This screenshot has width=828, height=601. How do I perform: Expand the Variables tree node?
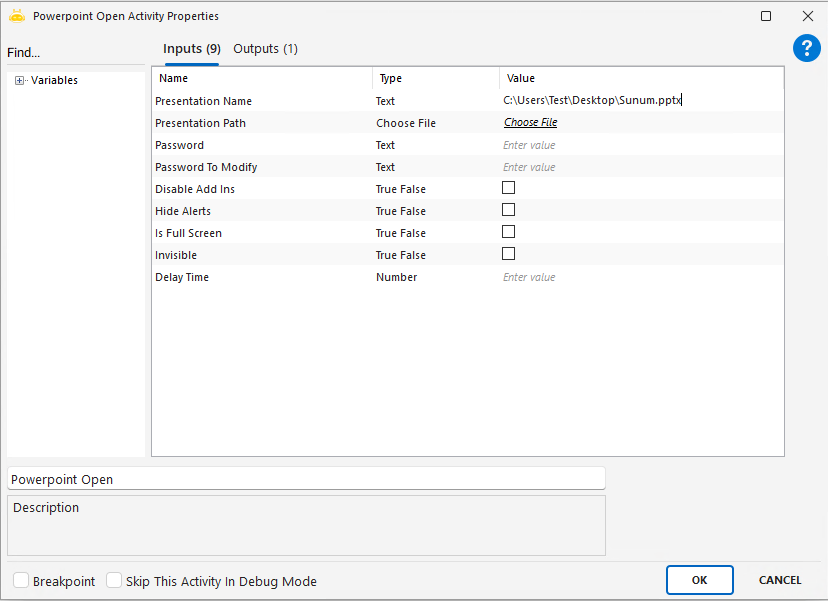(19, 81)
